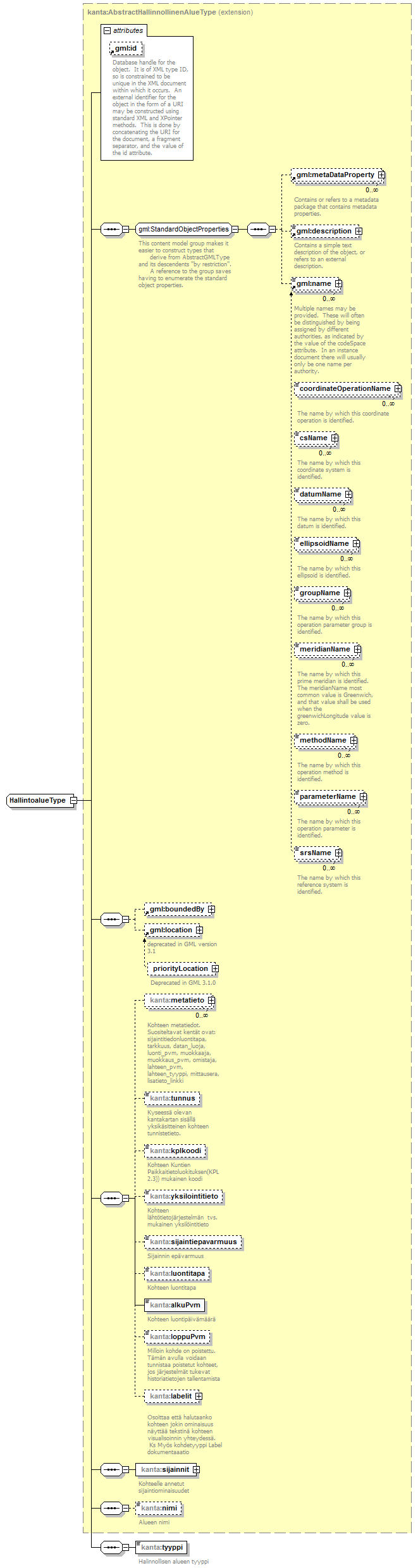Select gml:StandardObjectProperties group box

183,229
